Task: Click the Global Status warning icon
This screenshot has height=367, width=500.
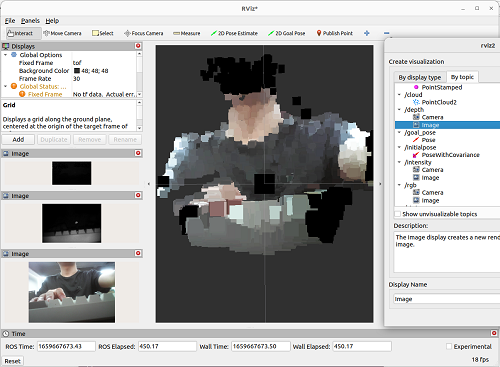Action: [14, 86]
